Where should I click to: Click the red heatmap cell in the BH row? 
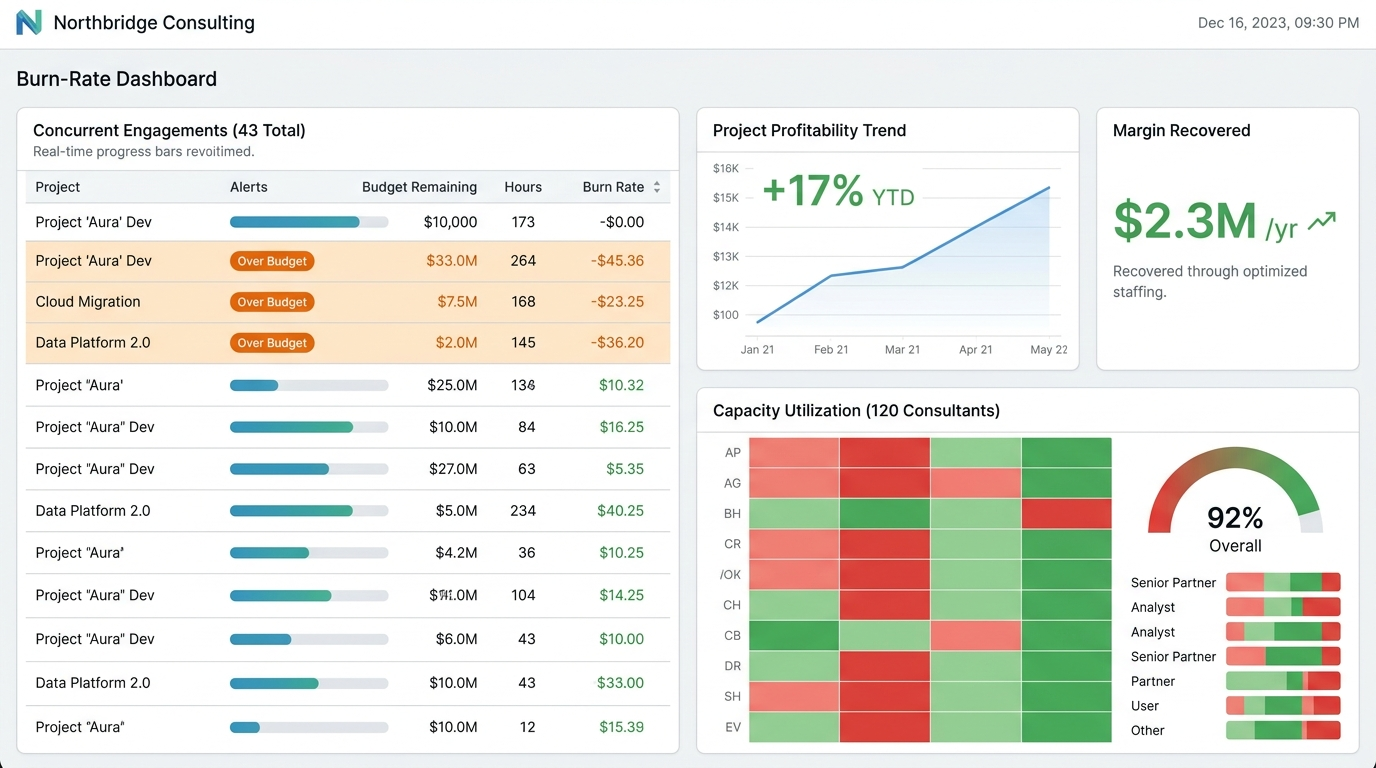1066,514
